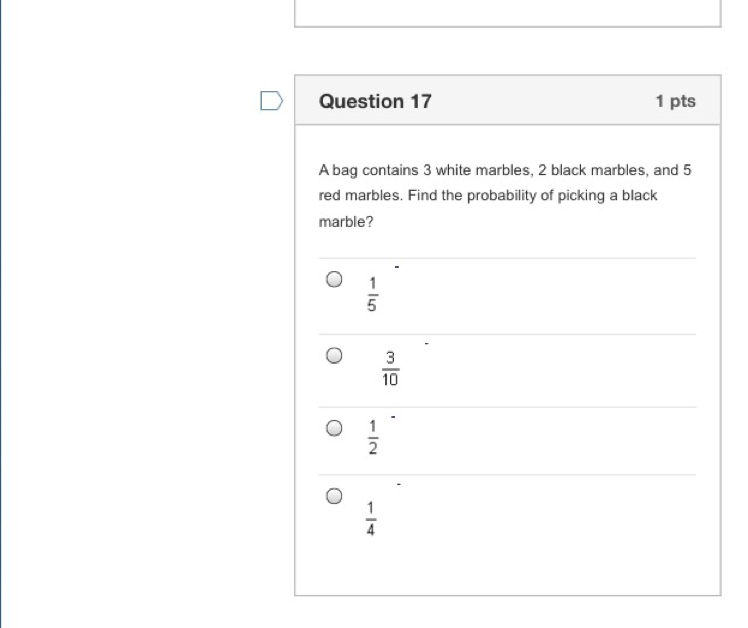
Task: Click the gray header bar between title and points
Action: (540, 101)
